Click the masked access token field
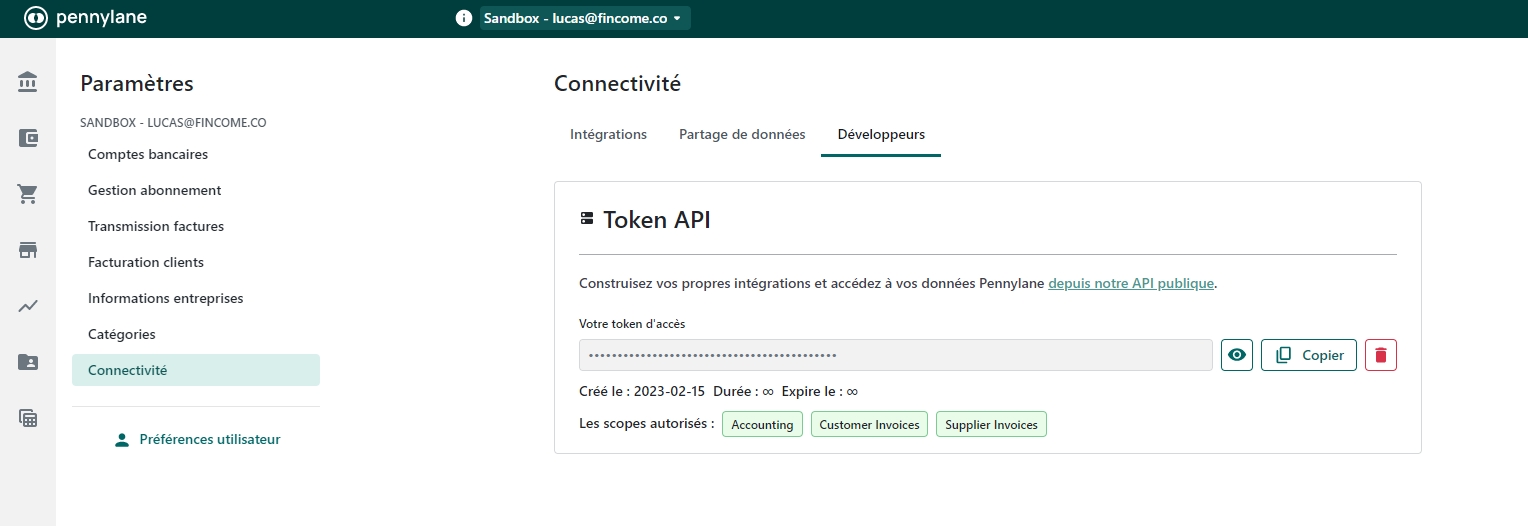Viewport: 1528px width, 526px height. (x=895, y=355)
